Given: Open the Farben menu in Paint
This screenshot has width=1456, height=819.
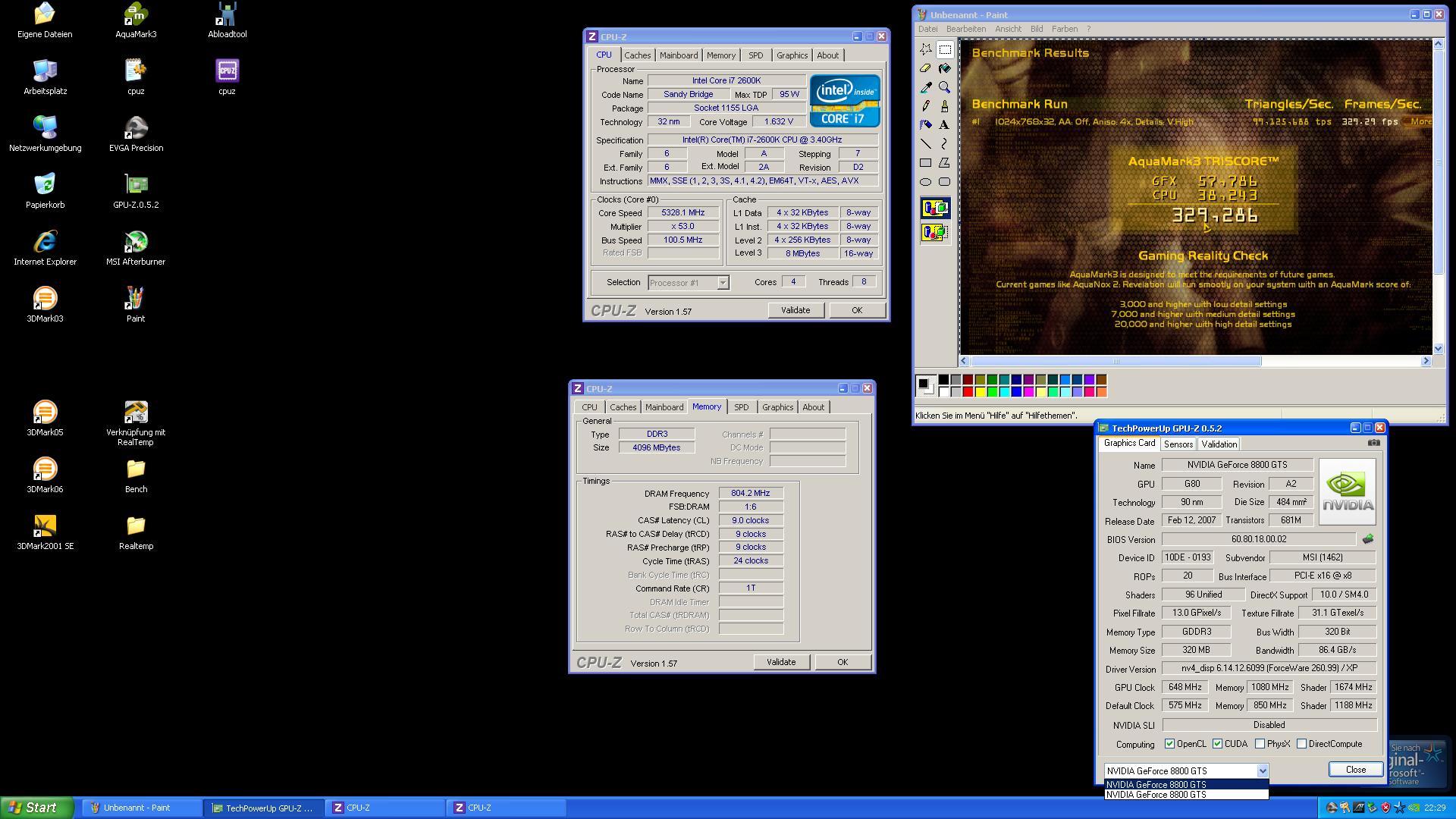Looking at the screenshot, I should (x=1064, y=29).
